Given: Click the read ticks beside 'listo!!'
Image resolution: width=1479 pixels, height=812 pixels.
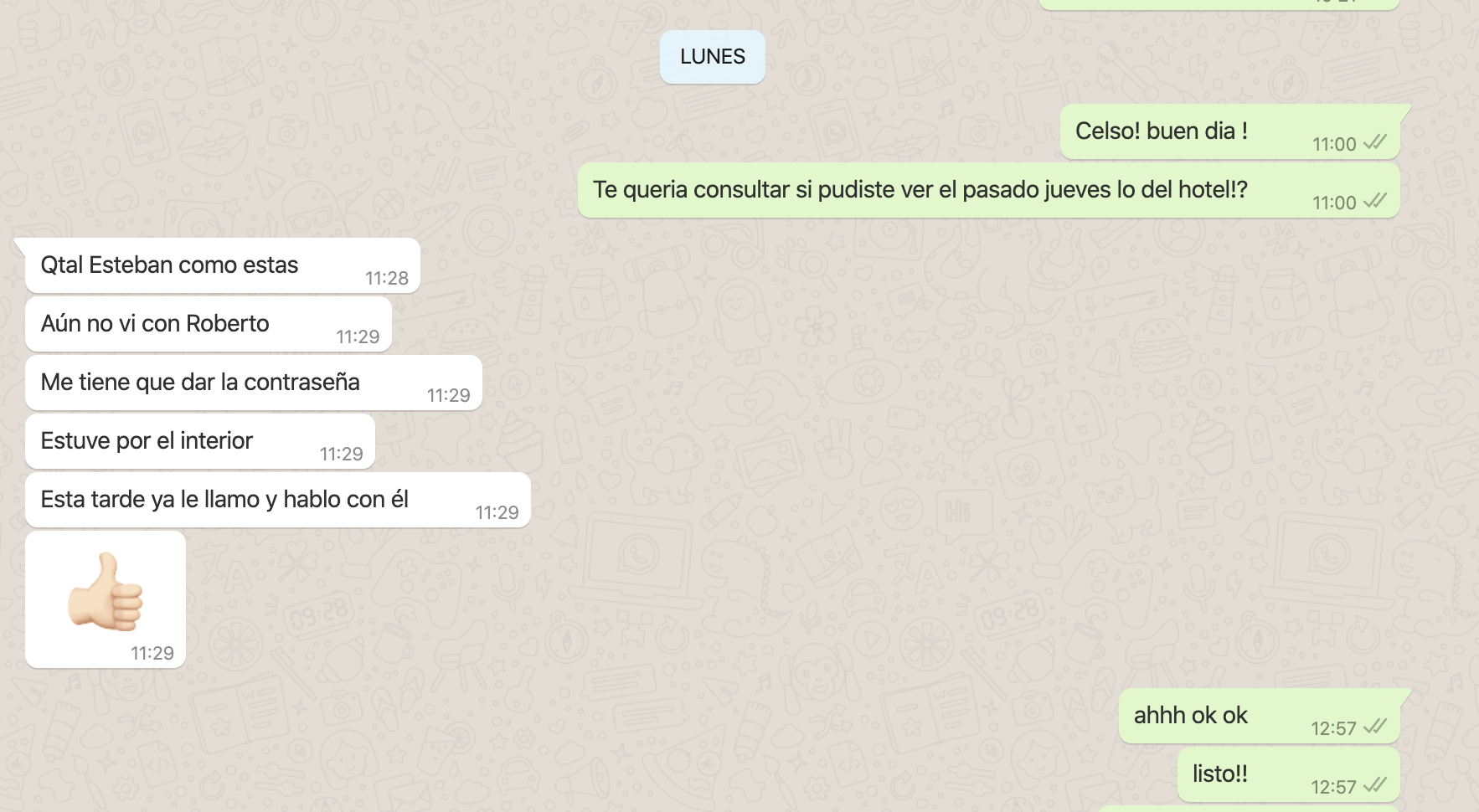Looking at the screenshot, I should pyautogui.click(x=1375, y=785).
